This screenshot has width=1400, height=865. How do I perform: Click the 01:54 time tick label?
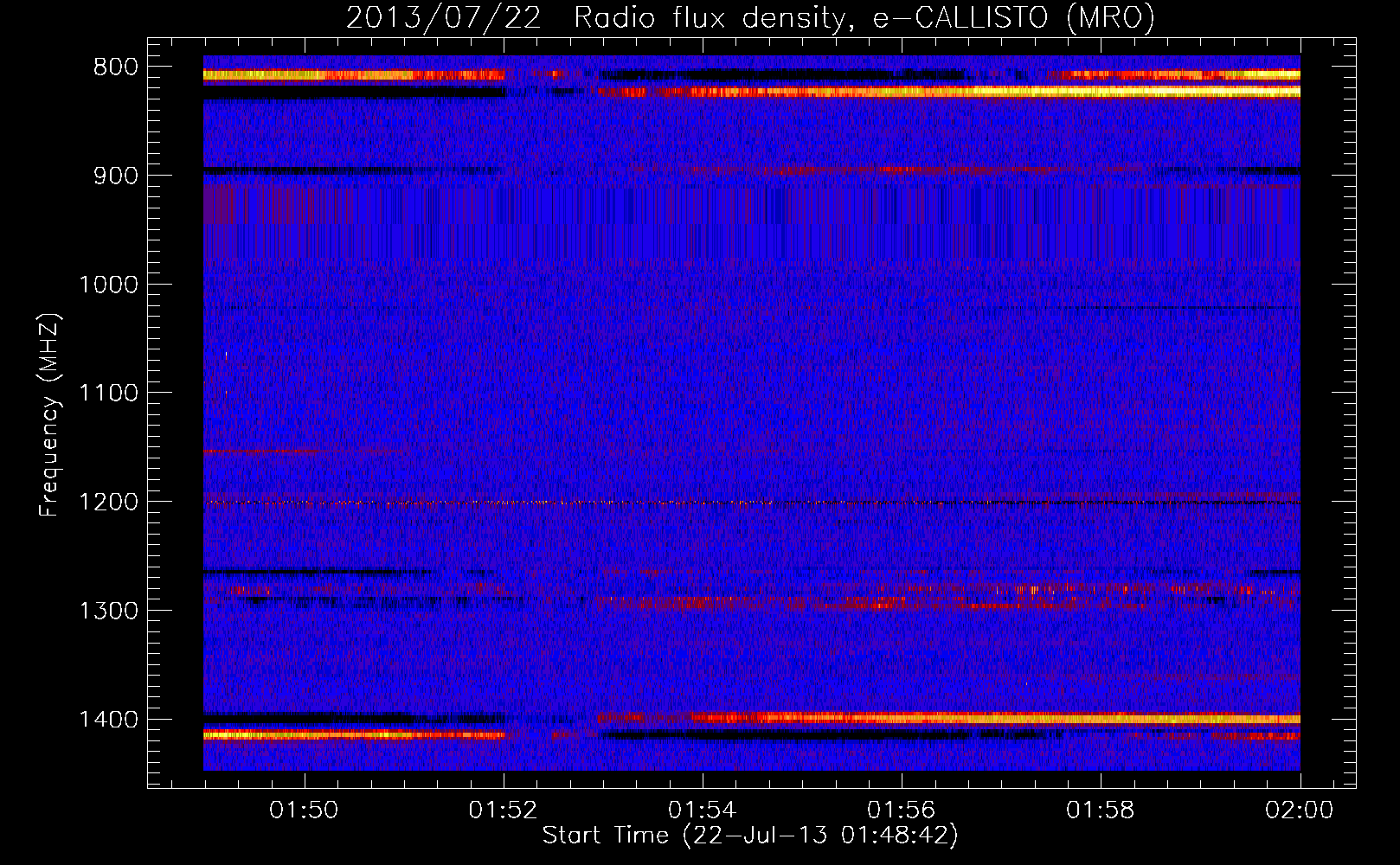point(702,811)
